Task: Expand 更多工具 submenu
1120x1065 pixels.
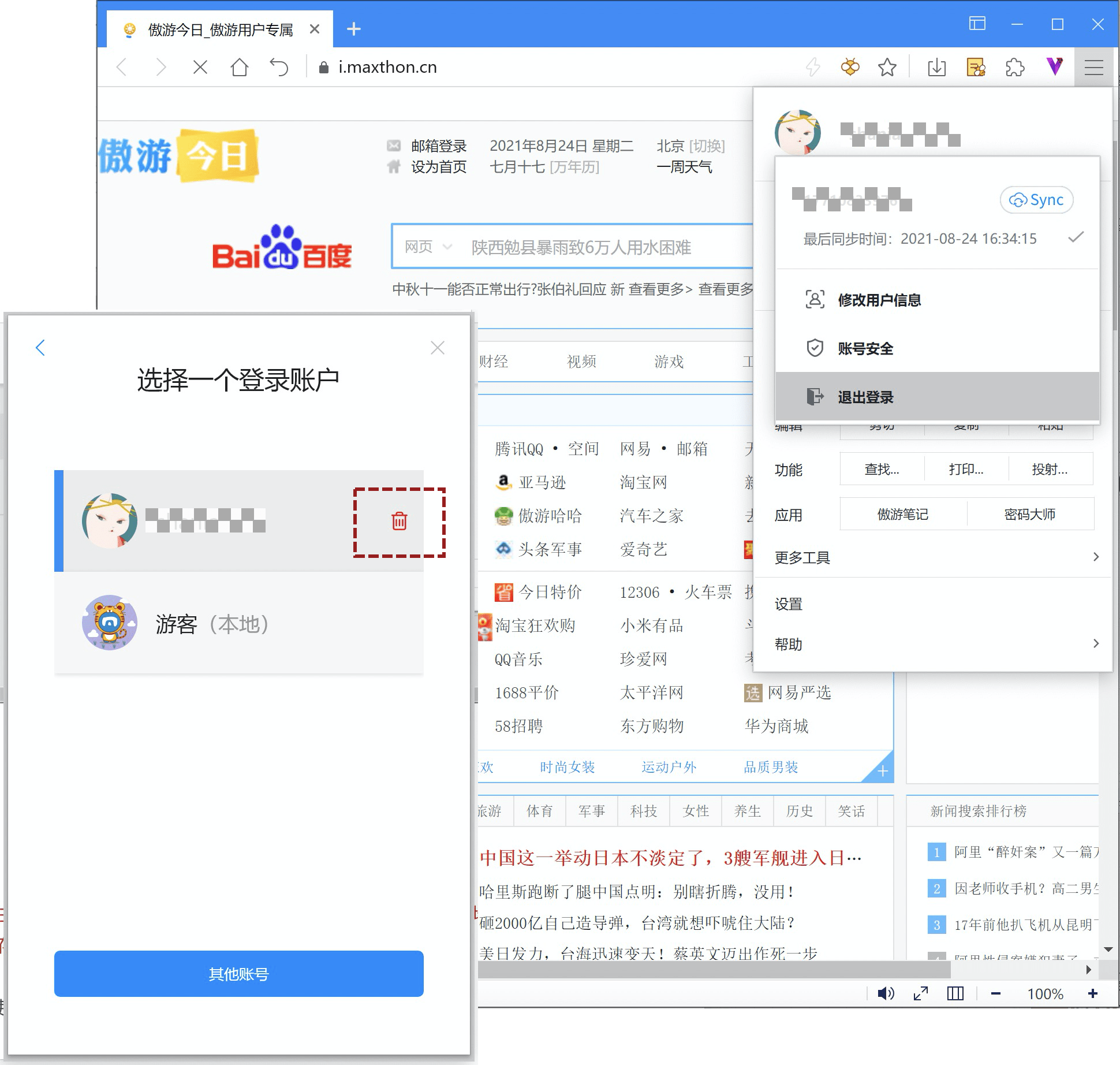Action: (x=933, y=557)
